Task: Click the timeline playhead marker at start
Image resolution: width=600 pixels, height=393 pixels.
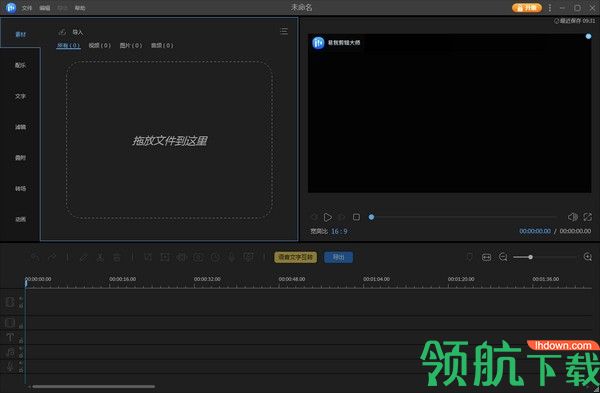Action: [x=26, y=283]
